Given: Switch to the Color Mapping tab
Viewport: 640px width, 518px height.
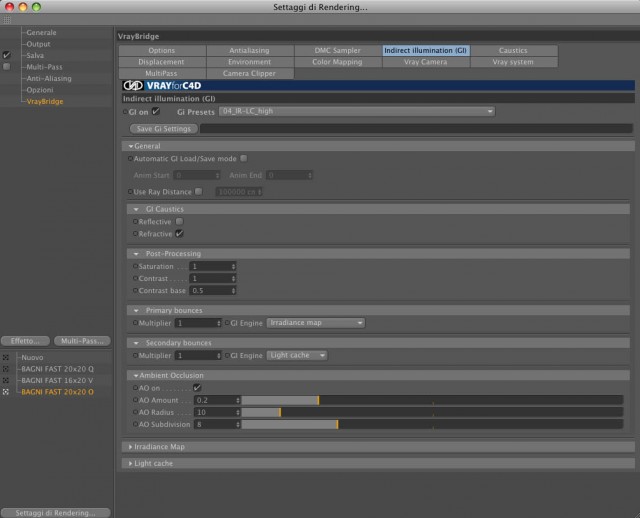Looking at the screenshot, I should tap(338, 62).
